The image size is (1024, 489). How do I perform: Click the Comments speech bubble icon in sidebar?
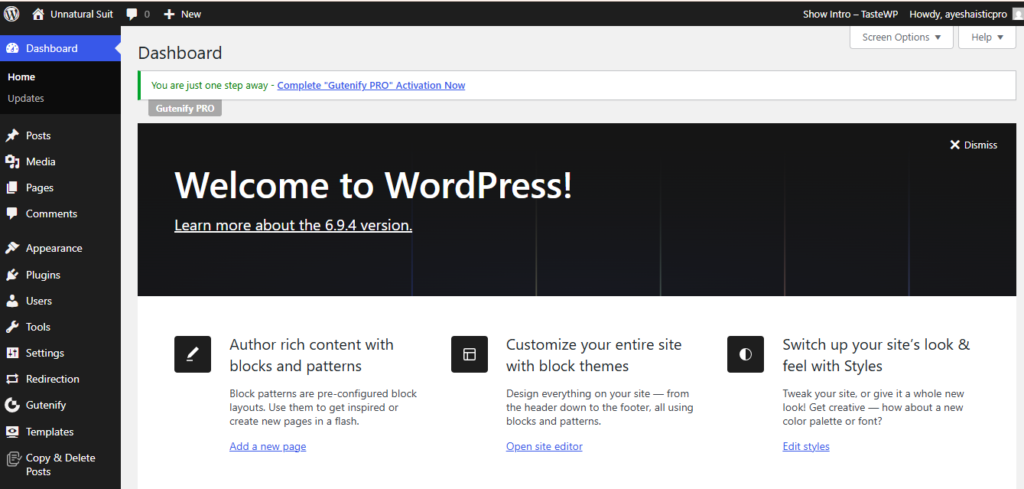[12, 213]
